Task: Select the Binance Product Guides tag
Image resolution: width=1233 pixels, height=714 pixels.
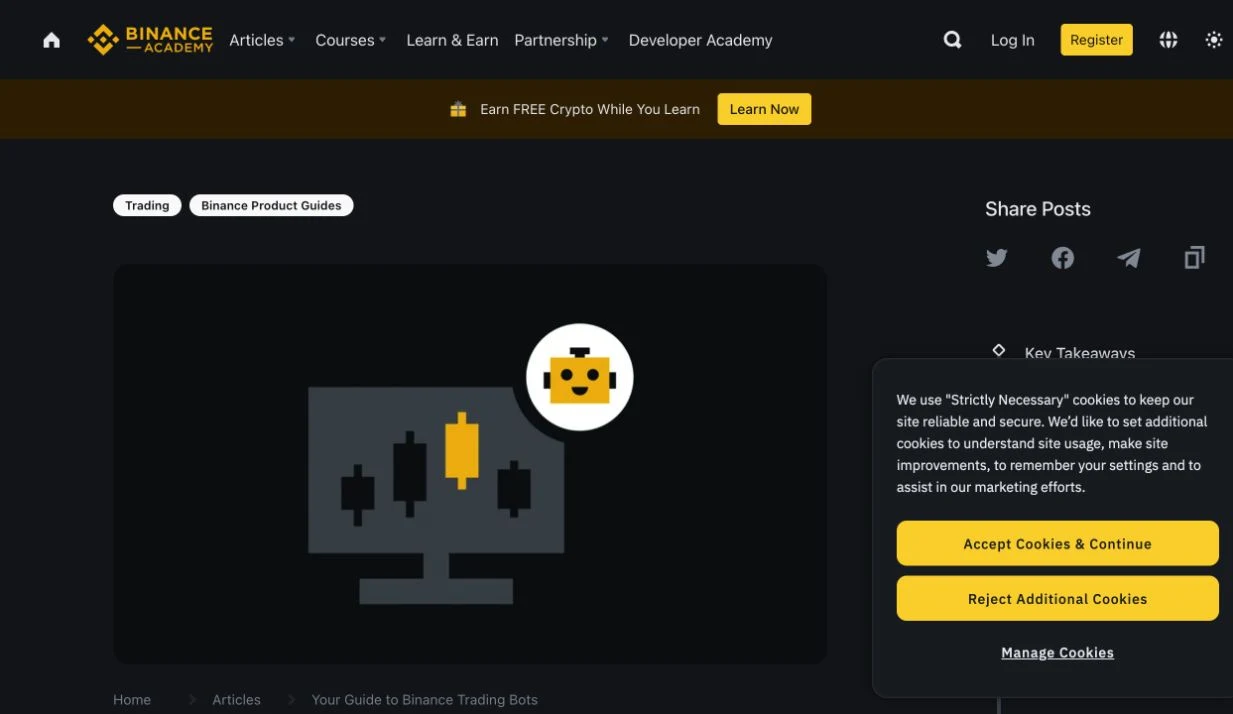Action: pos(271,205)
